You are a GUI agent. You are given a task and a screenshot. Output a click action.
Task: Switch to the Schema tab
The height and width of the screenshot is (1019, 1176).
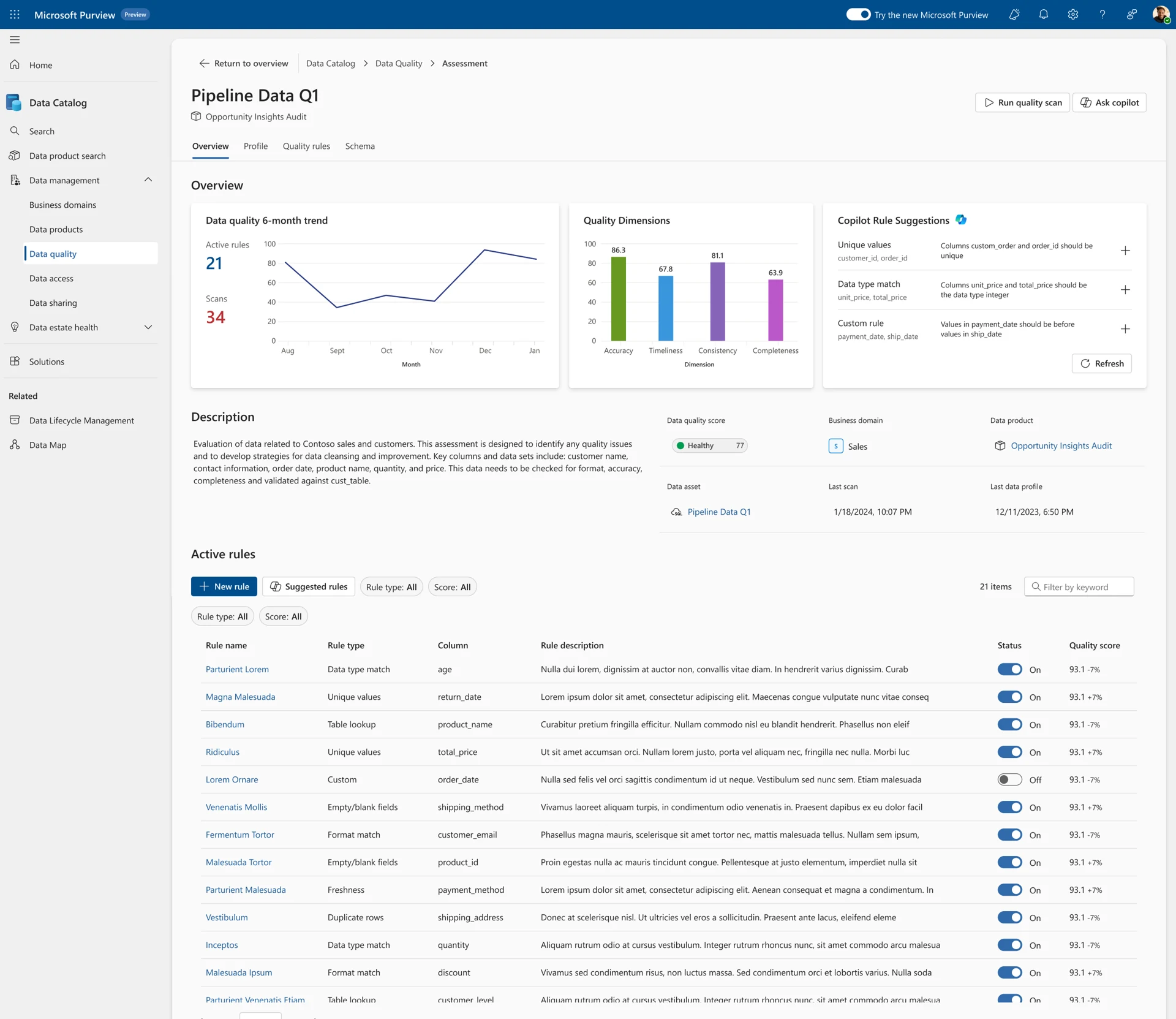[x=360, y=146]
